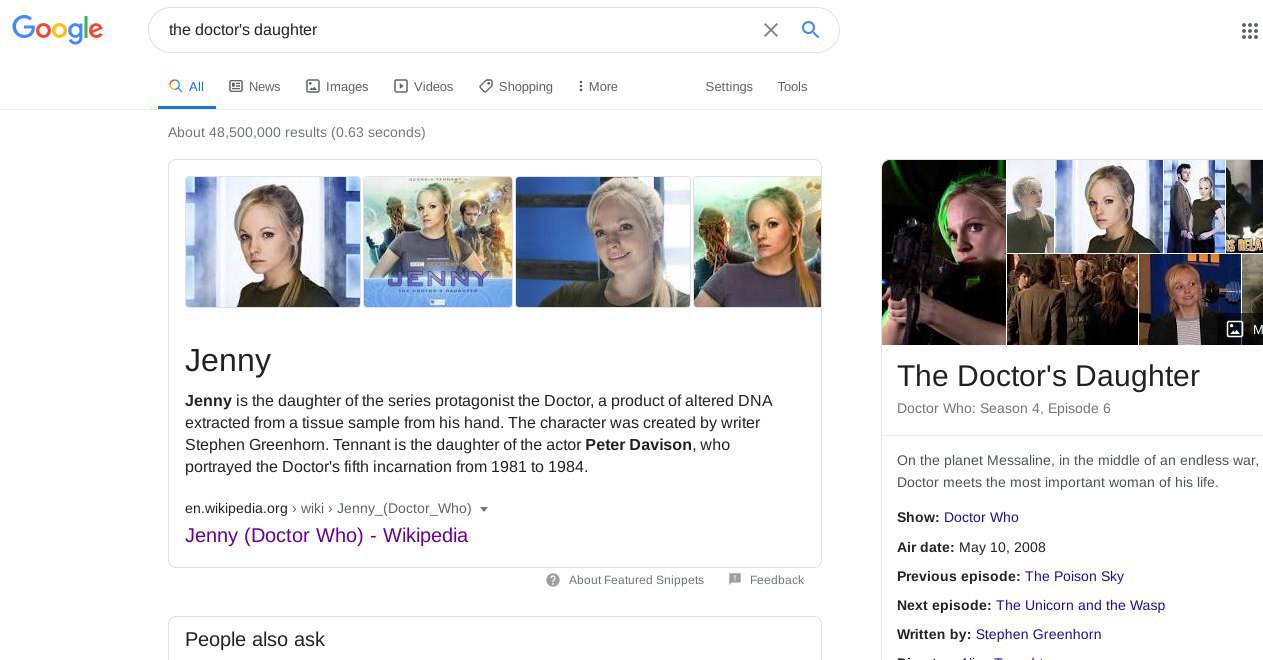Open the Google apps grid
1263x660 pixels.
1249,31
